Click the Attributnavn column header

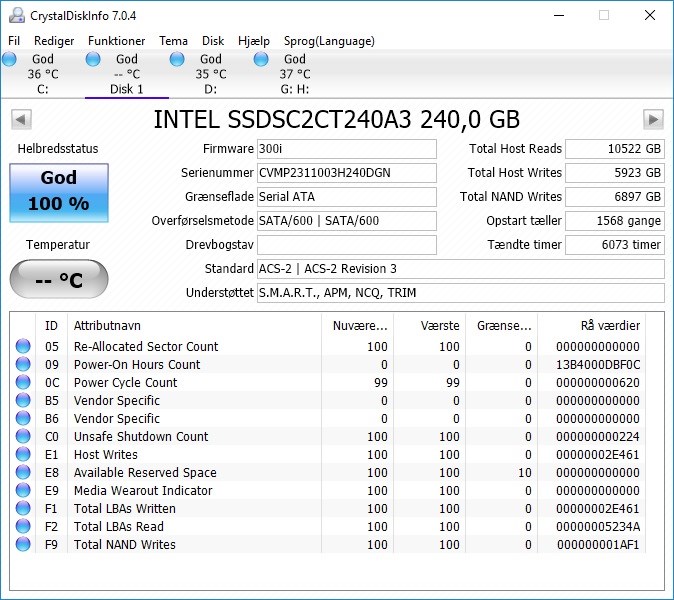point(194,325)
